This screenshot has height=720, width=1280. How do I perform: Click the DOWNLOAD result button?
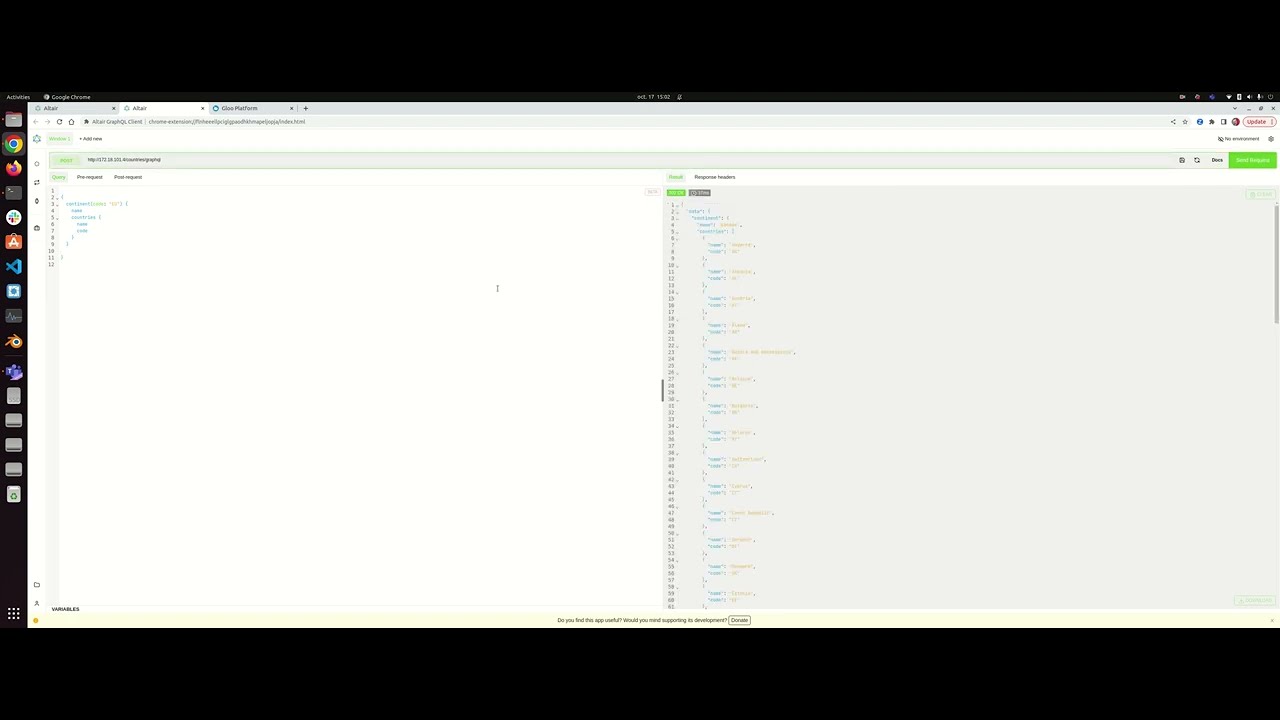1255,601
